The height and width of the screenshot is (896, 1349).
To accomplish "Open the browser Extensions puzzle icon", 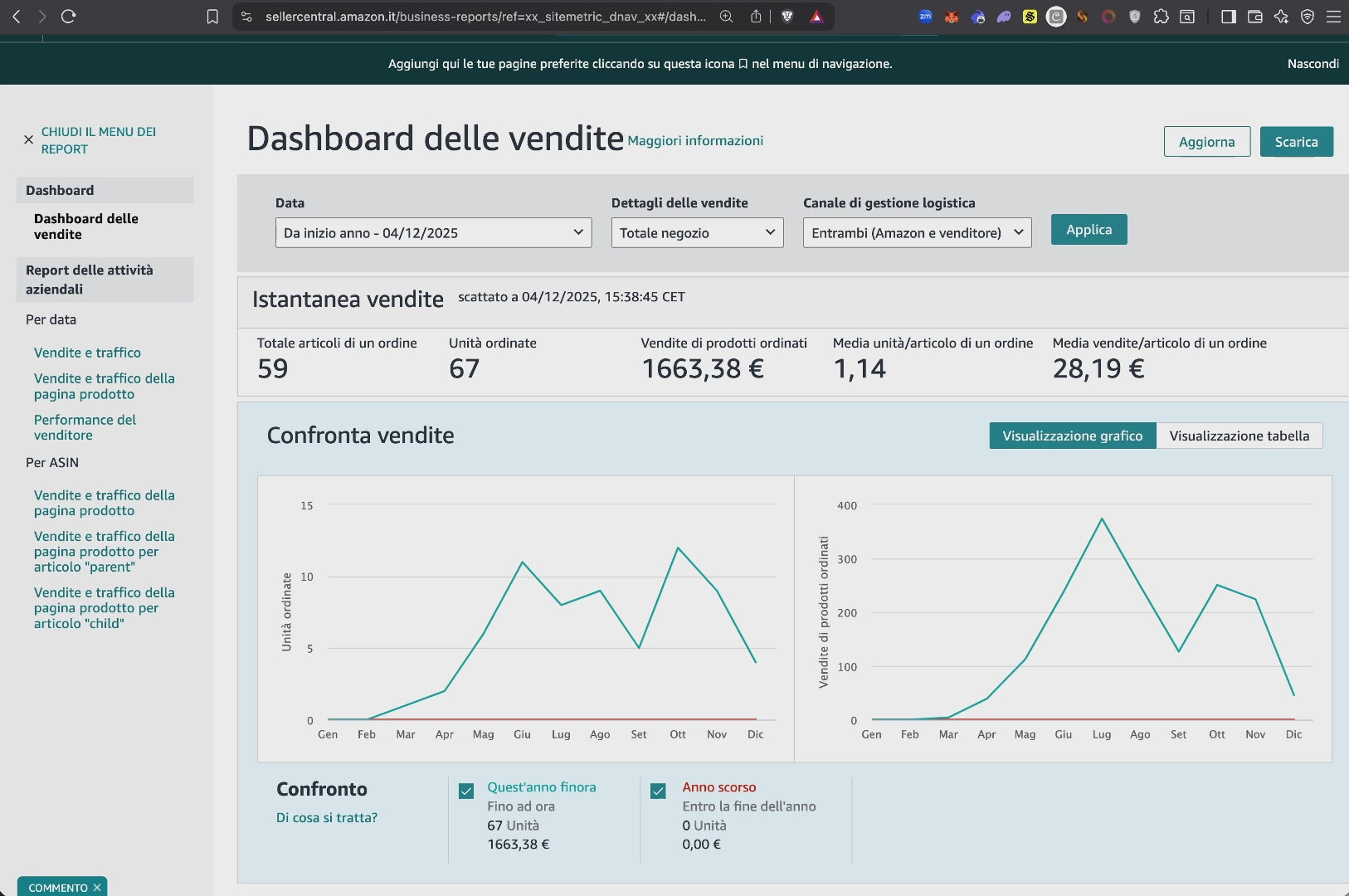I will pyautogui.click(x=1161, y=17).
